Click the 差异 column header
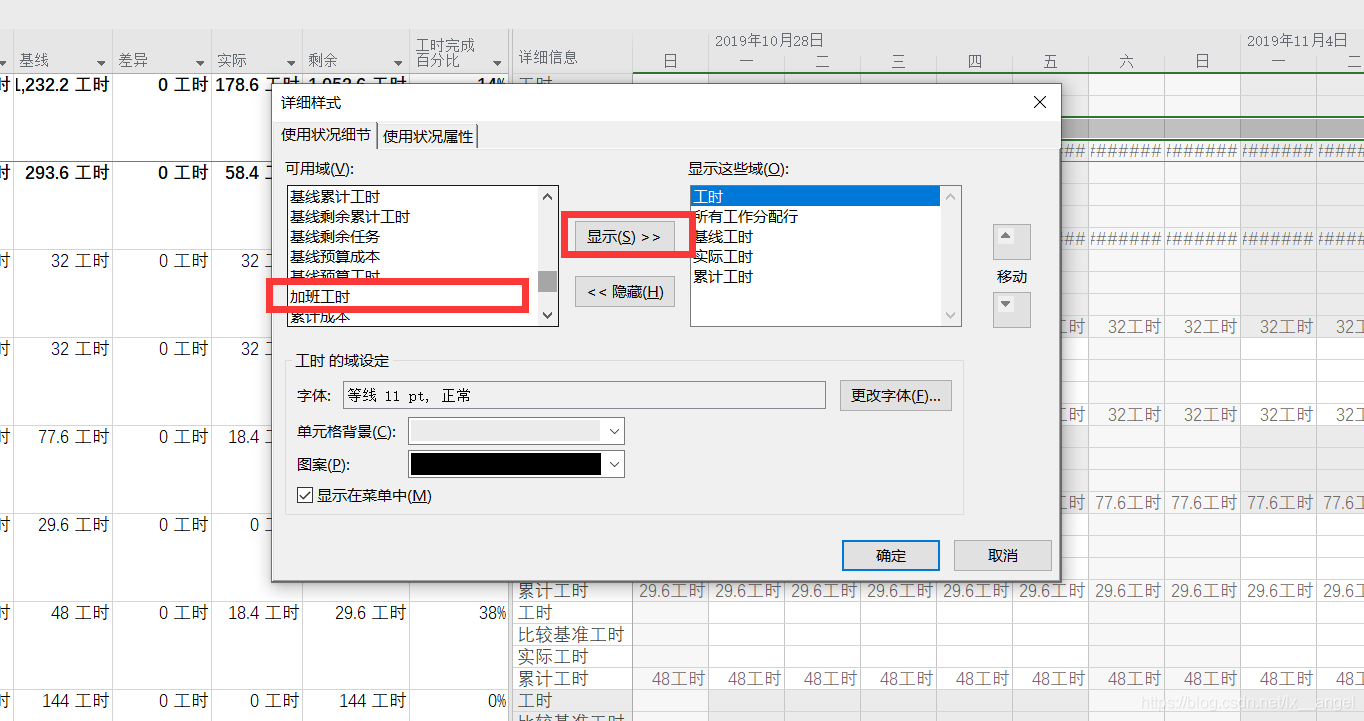This screenshot has width=1364, height=721. tap(133, 61)
